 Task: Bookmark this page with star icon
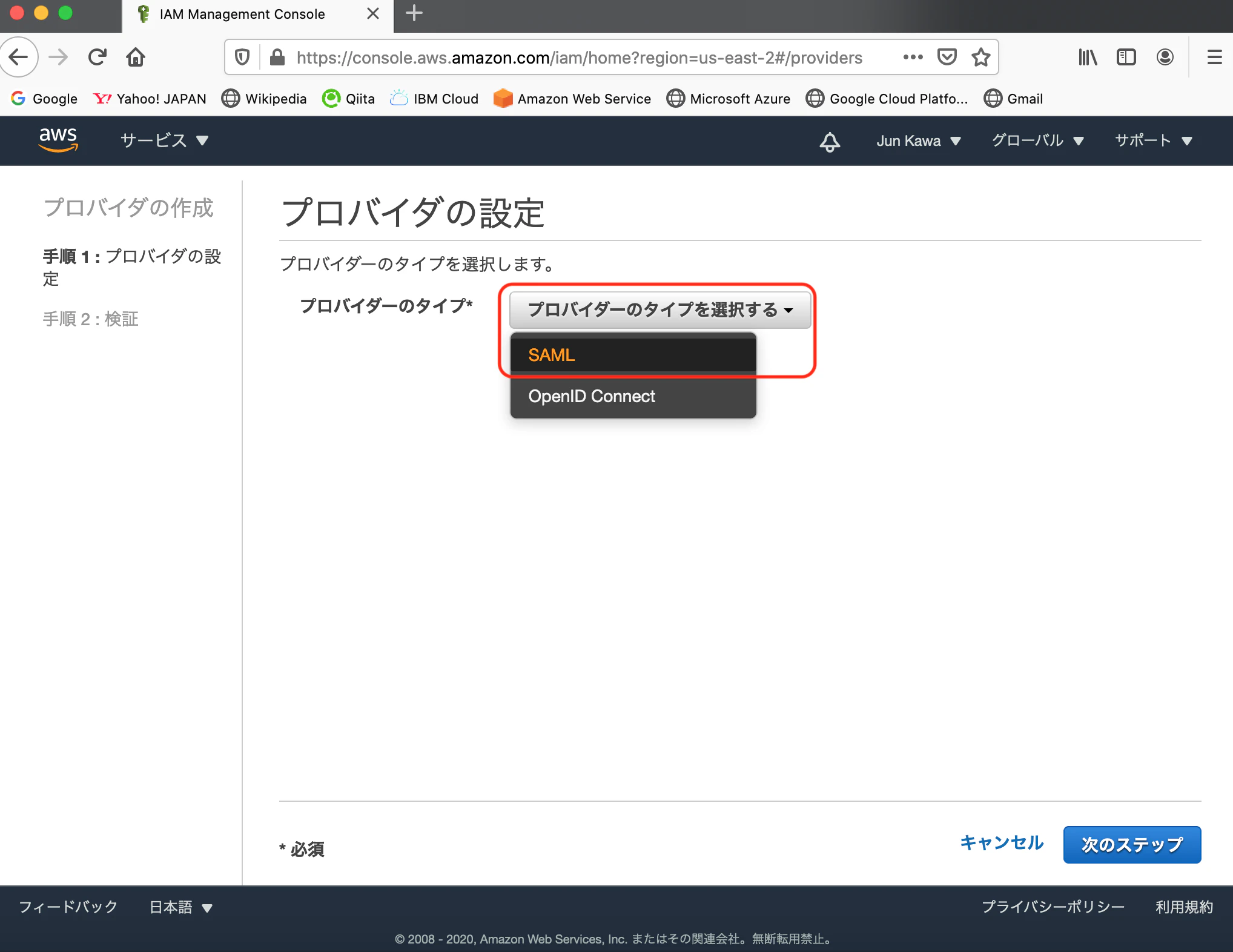[980, 58]
